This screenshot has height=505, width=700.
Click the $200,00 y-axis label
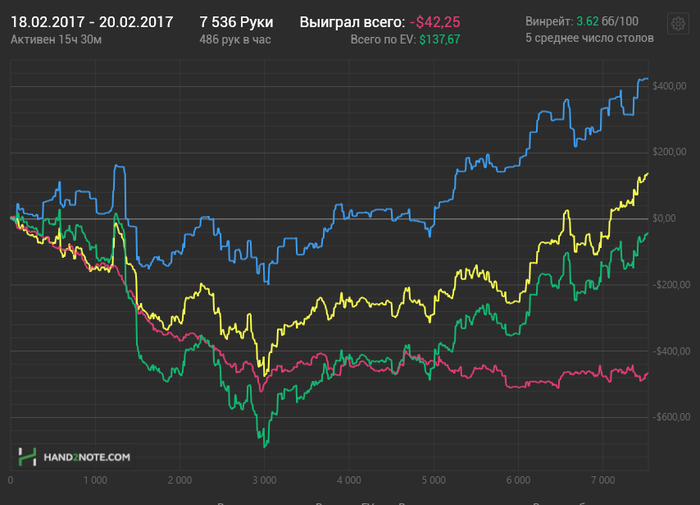tap(669, 152)
